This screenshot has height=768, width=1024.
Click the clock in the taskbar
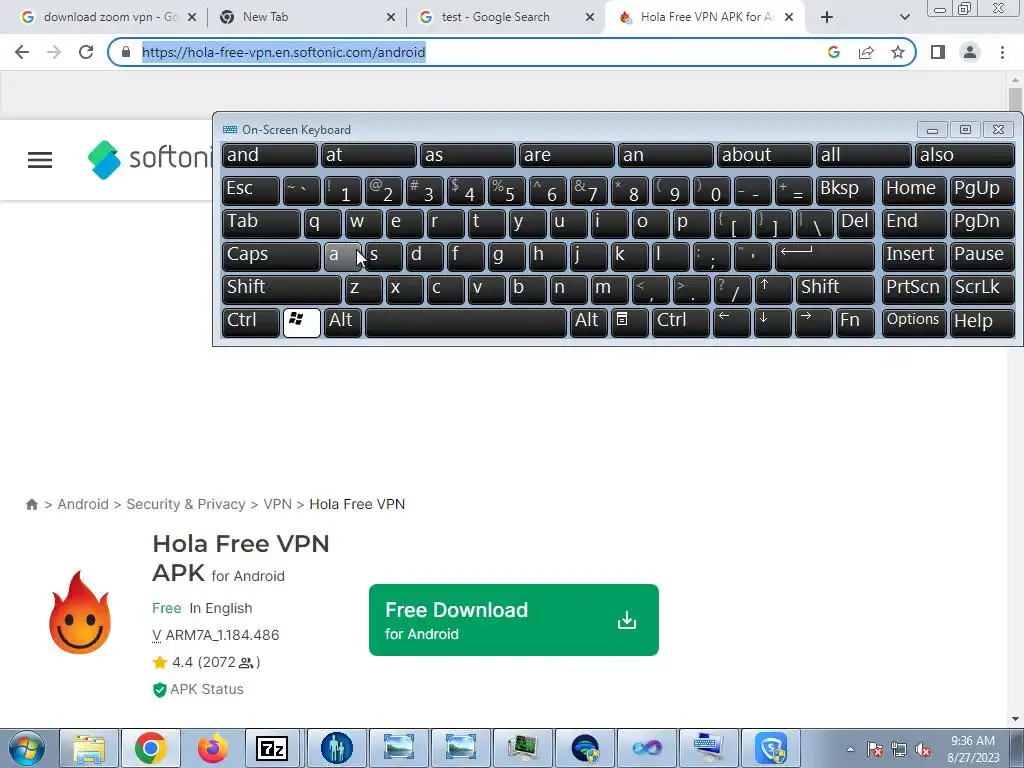click(973, 749)
